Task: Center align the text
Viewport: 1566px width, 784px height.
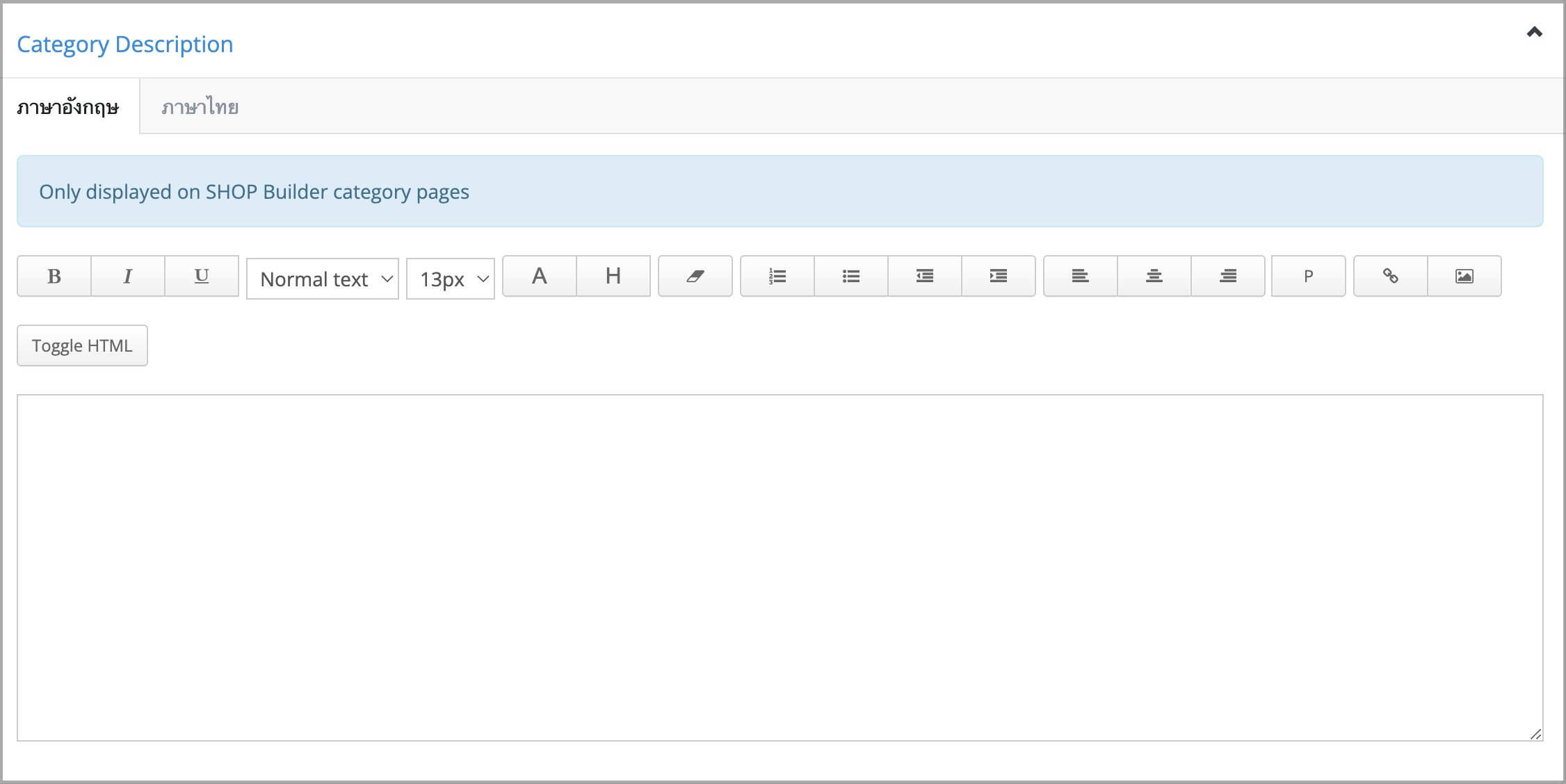Action: point(1154,276)
